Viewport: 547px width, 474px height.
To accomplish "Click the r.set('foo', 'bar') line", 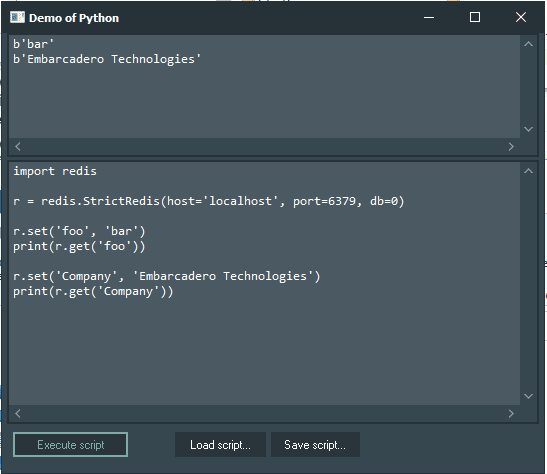I will coord(79,231).
